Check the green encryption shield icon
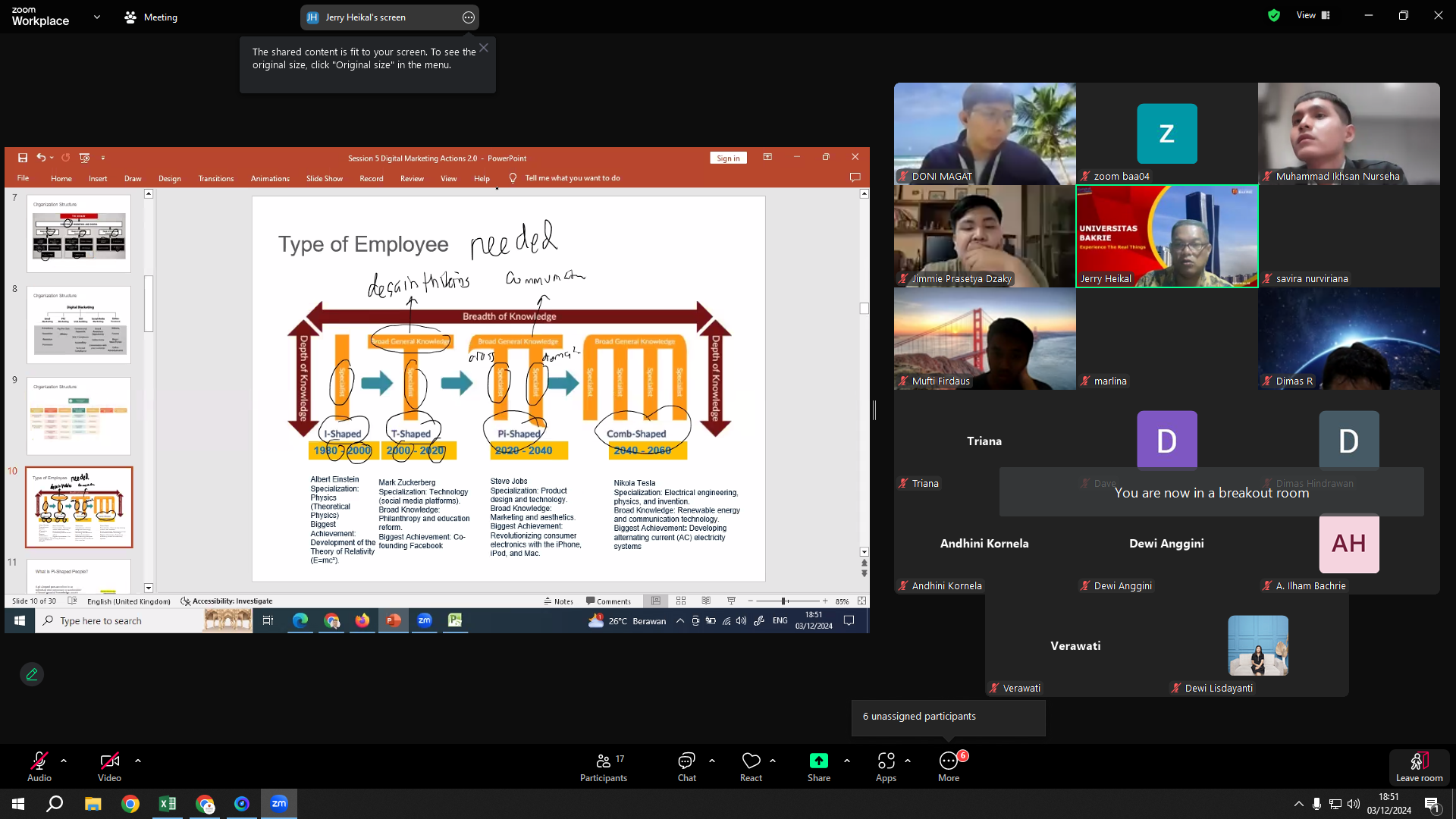1456x819 pixels. click(1274, 15)
